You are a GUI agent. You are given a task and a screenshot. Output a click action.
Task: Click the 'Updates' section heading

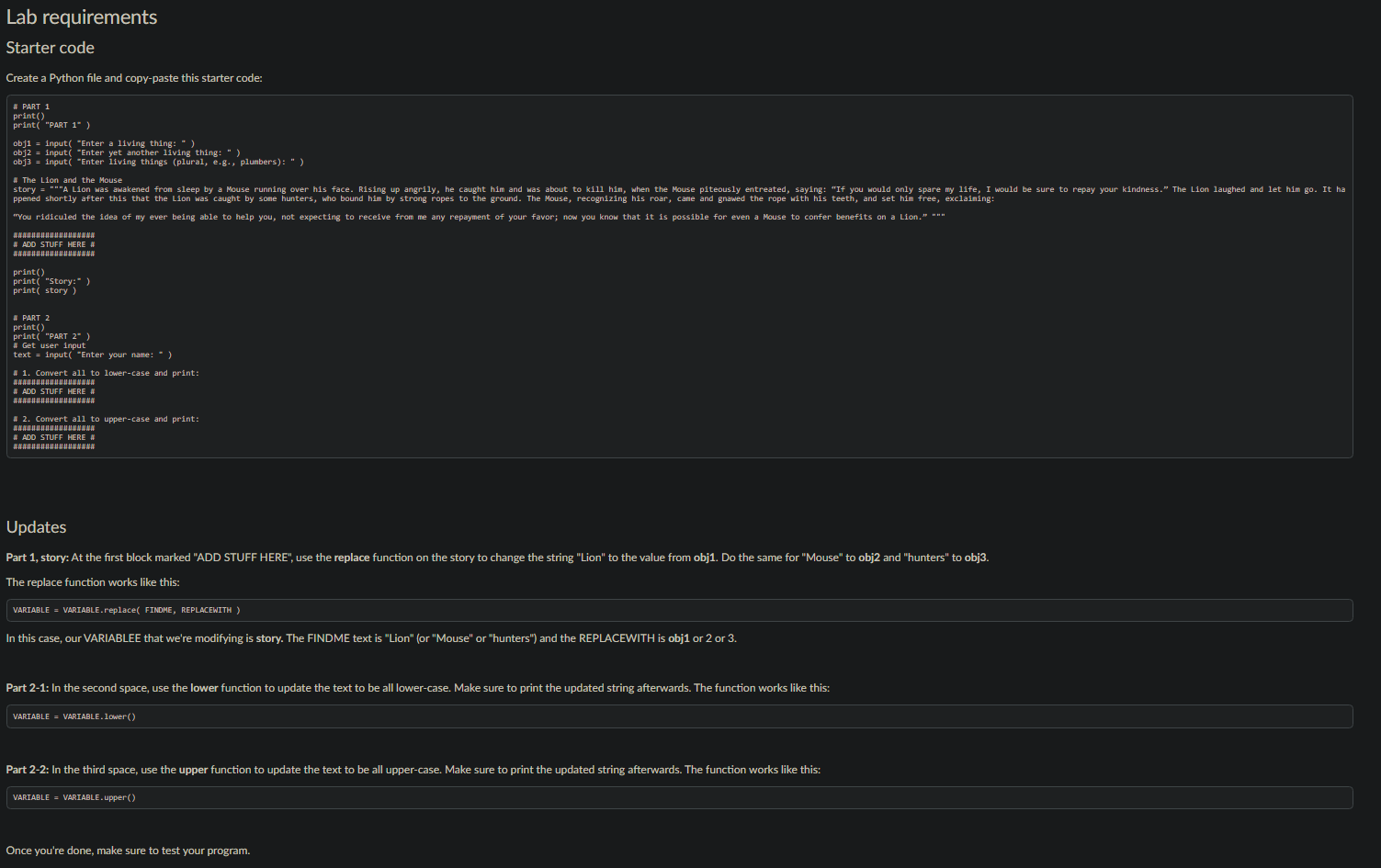coord(37,527)
